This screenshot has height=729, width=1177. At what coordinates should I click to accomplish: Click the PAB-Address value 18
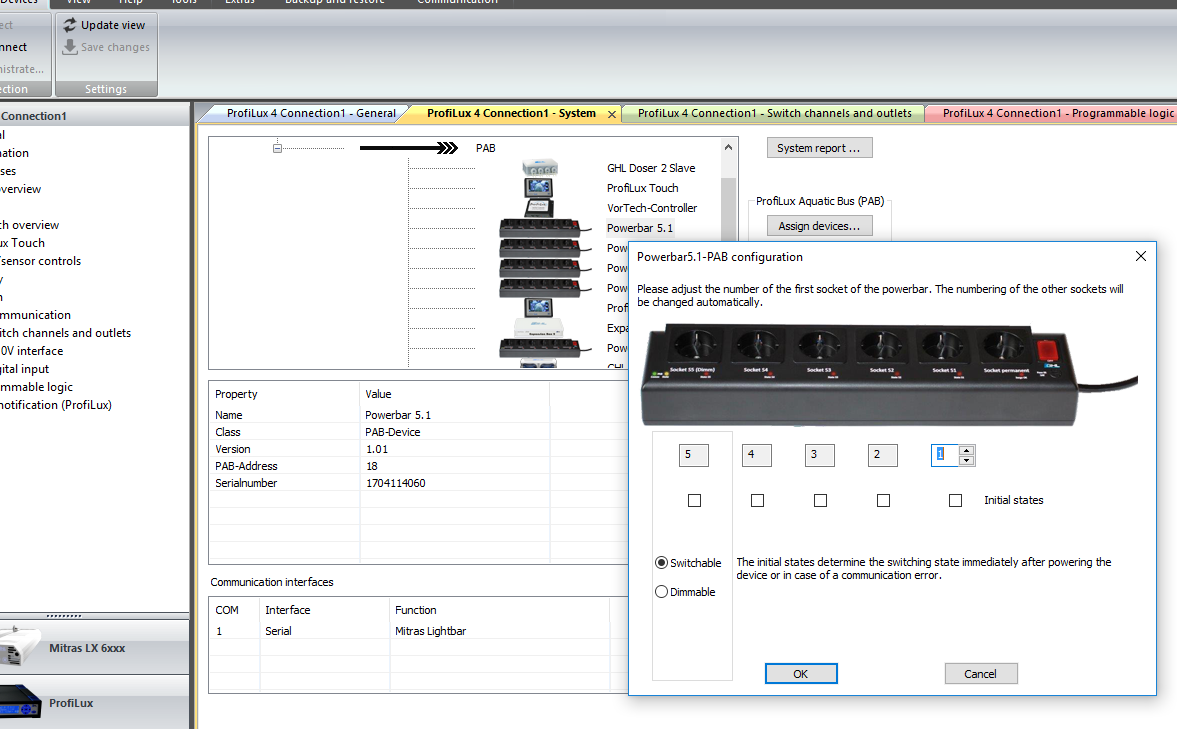372,466
